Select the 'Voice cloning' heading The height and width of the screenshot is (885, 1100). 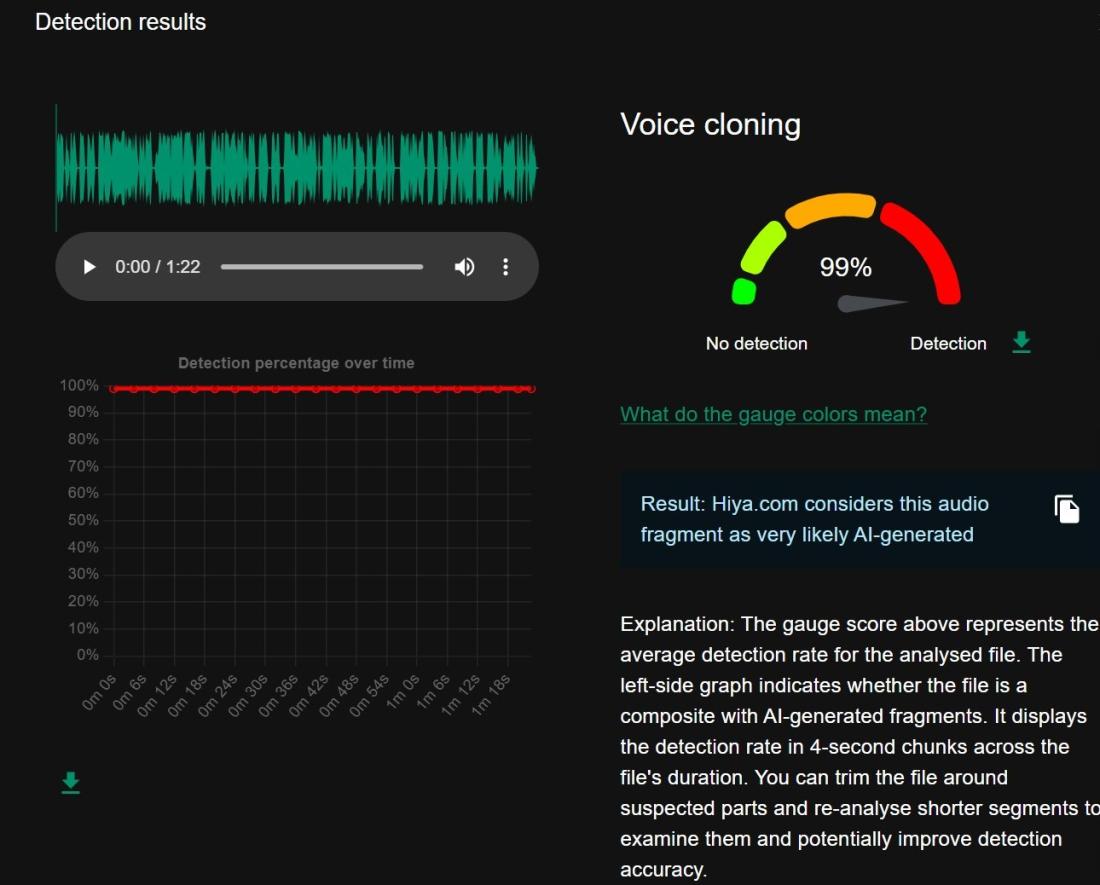tap(710, 125)
